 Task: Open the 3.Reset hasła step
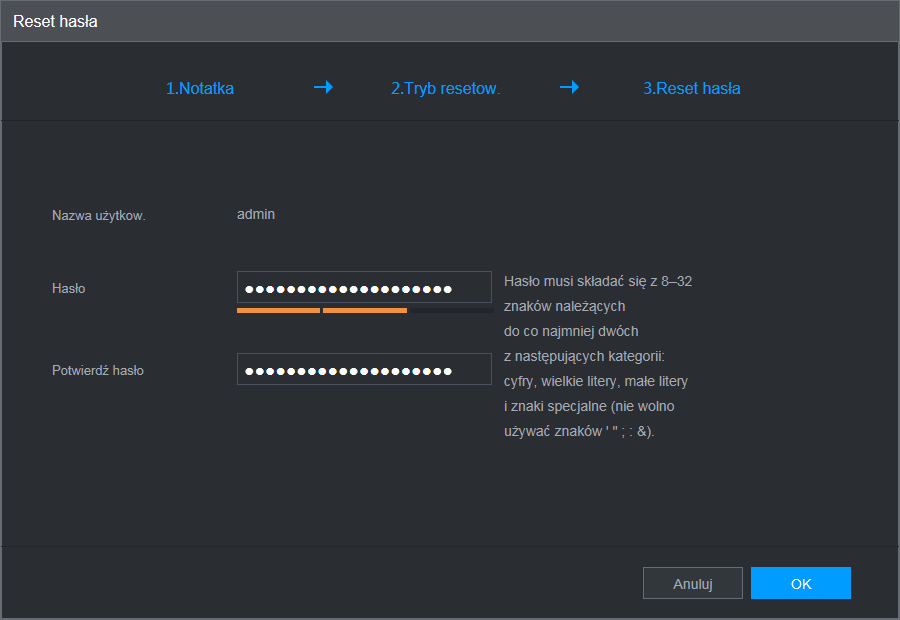(x=691, y=88)
